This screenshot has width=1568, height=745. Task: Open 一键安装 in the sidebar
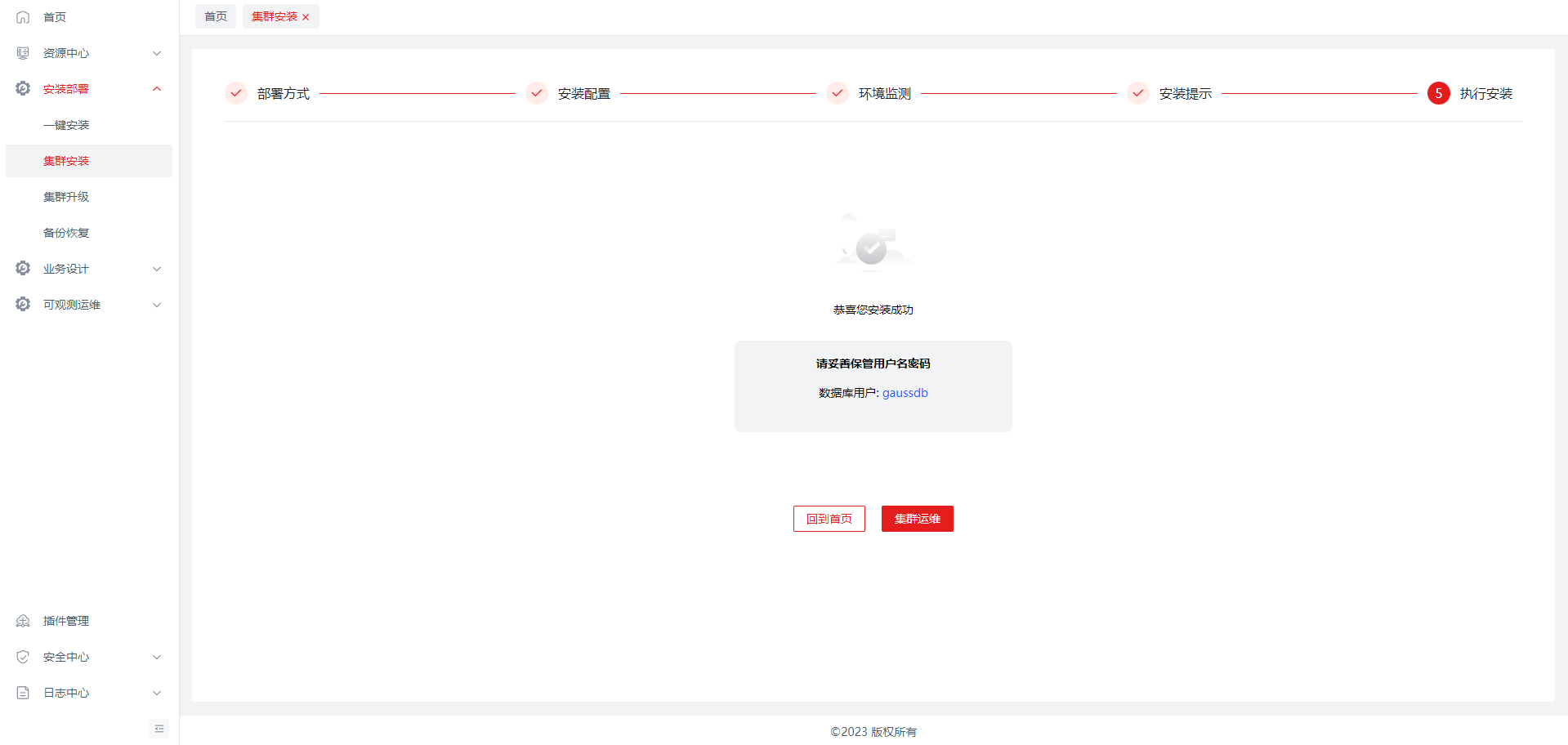tap(66, 125)
